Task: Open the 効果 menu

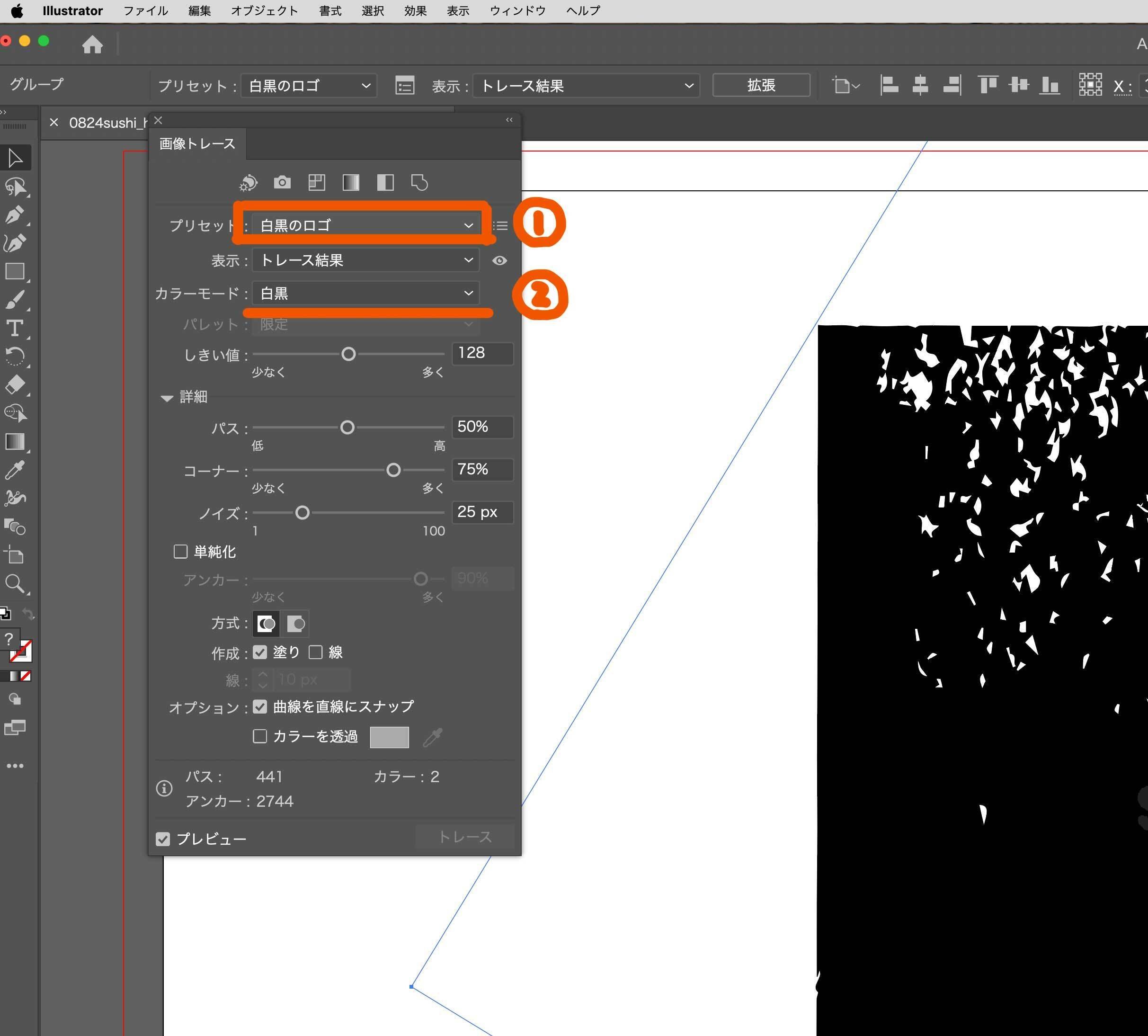Action: point(416,11)
